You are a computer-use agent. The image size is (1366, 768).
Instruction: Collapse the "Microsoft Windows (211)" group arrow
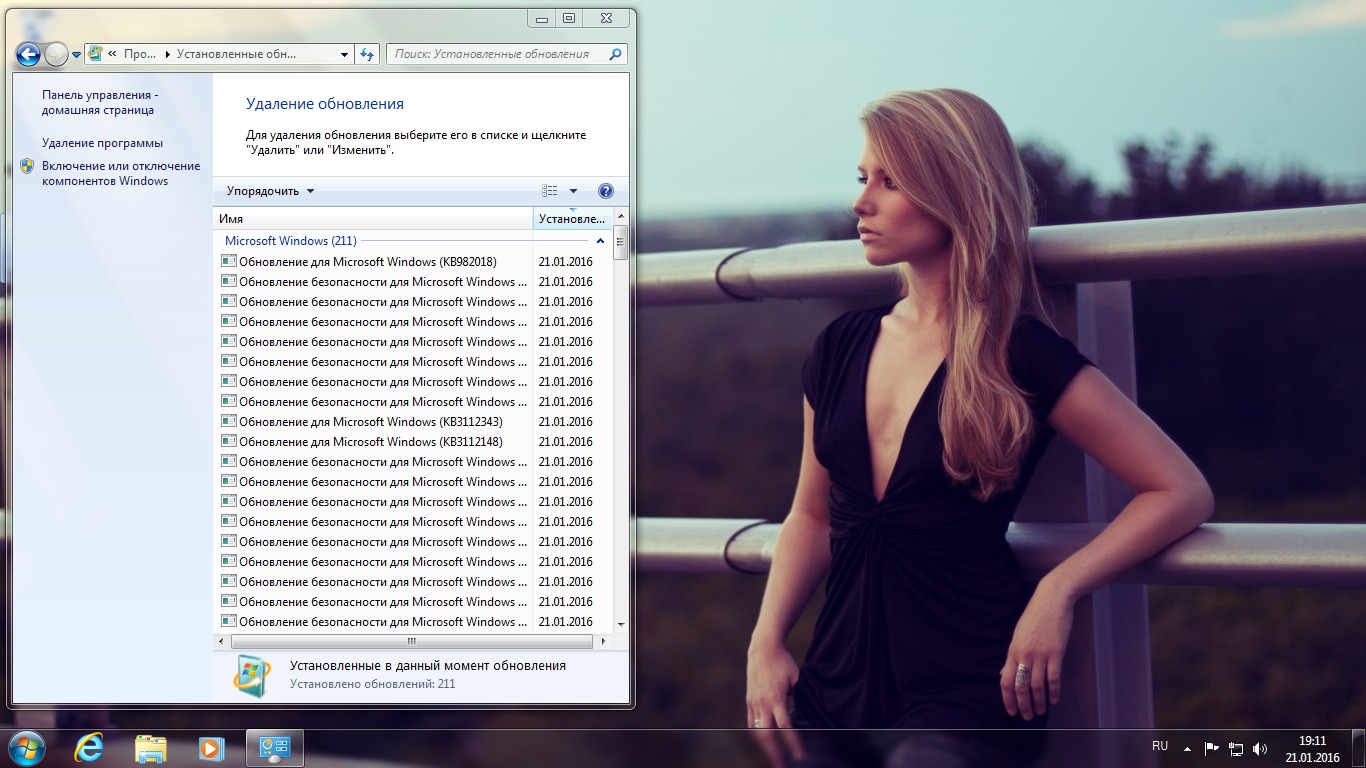[x=600, y=241]
